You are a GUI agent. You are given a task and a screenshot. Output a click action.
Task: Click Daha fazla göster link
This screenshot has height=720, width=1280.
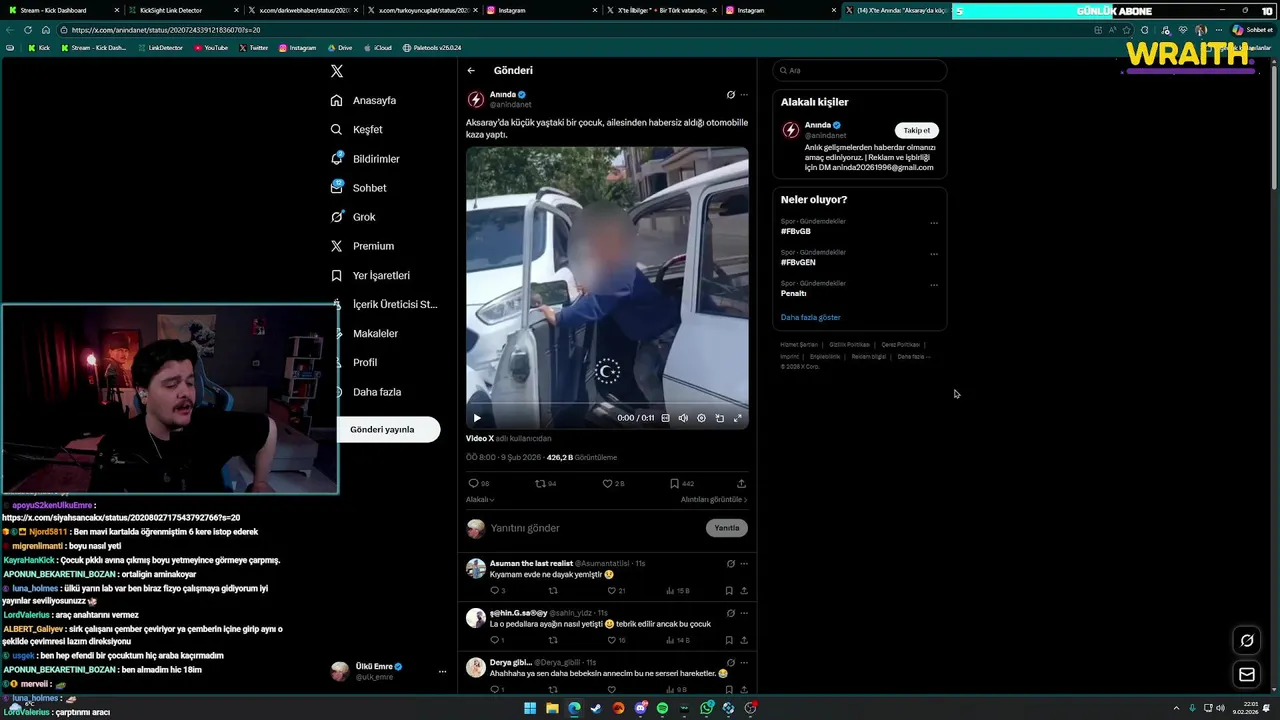click(x=811, y=317)
